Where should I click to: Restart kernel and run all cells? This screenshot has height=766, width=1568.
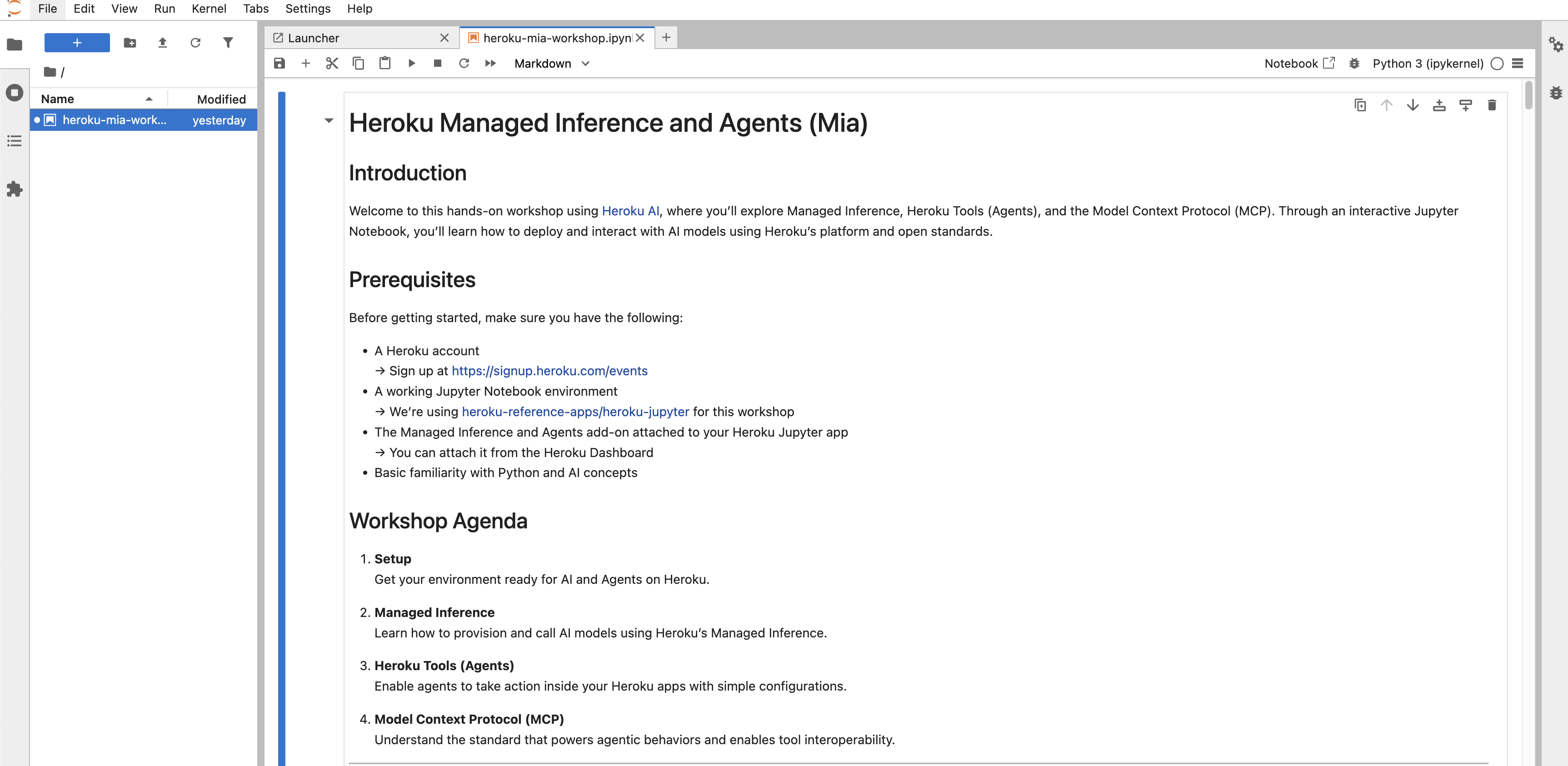point(490,63)
